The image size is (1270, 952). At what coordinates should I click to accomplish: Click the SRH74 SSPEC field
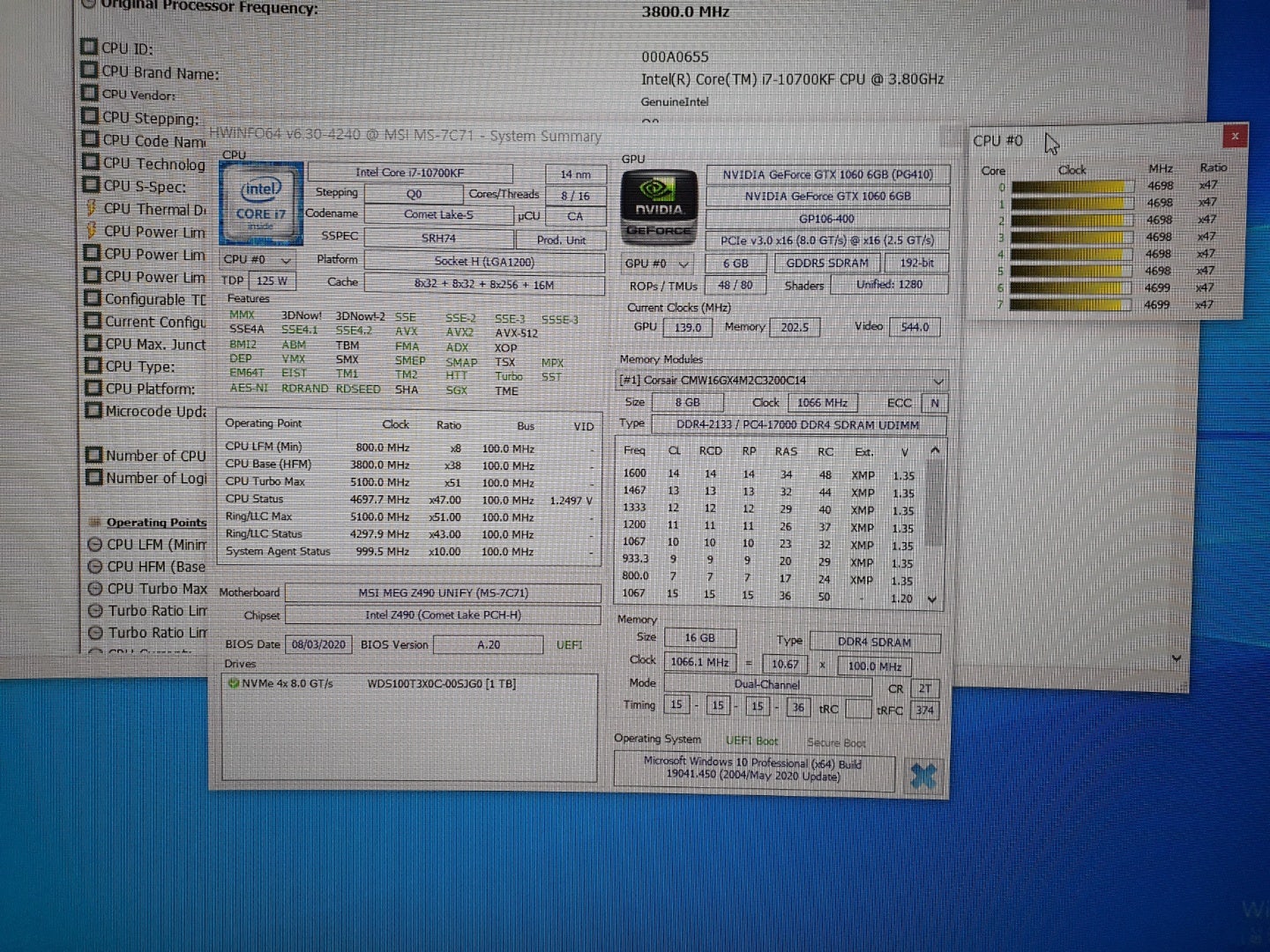(x=438, y=238)
